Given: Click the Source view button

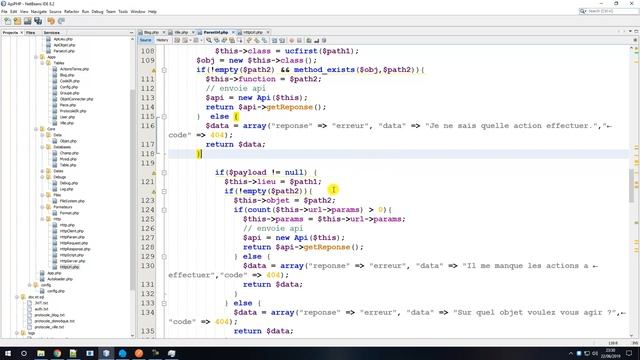Looking at the screenshot, I should click(145, 40).
